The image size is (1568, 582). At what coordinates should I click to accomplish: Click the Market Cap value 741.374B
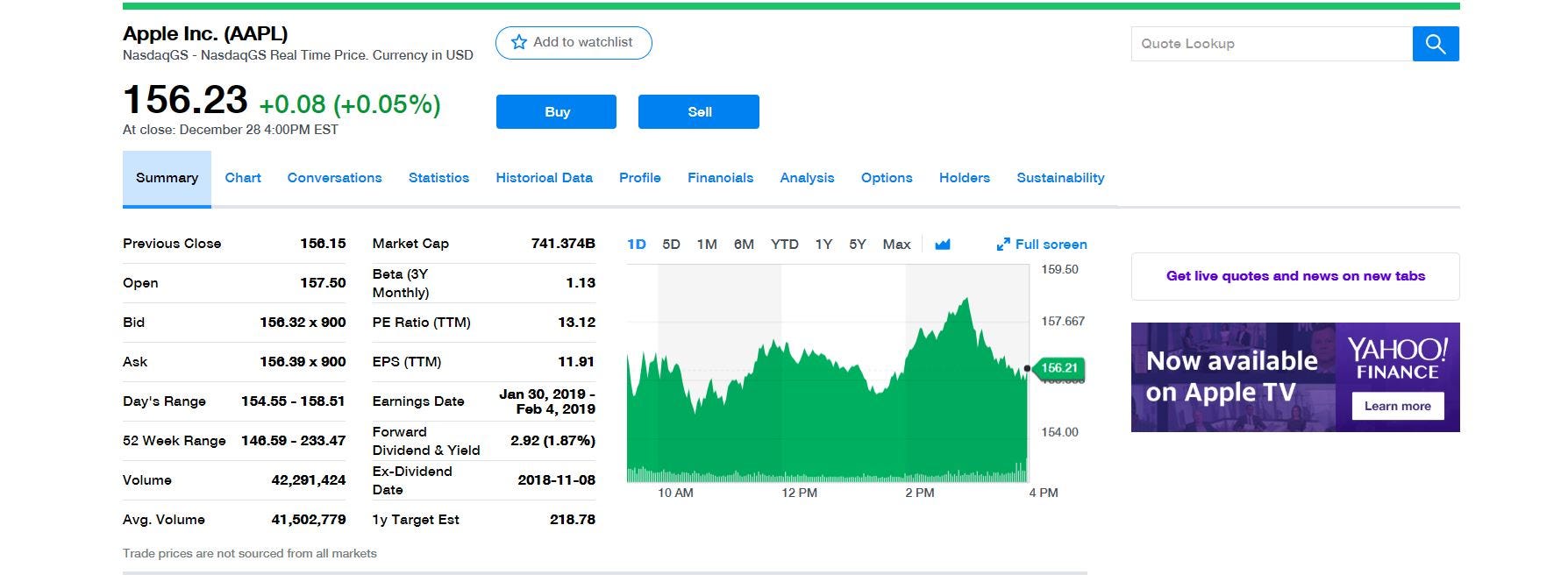coord(563,244)
